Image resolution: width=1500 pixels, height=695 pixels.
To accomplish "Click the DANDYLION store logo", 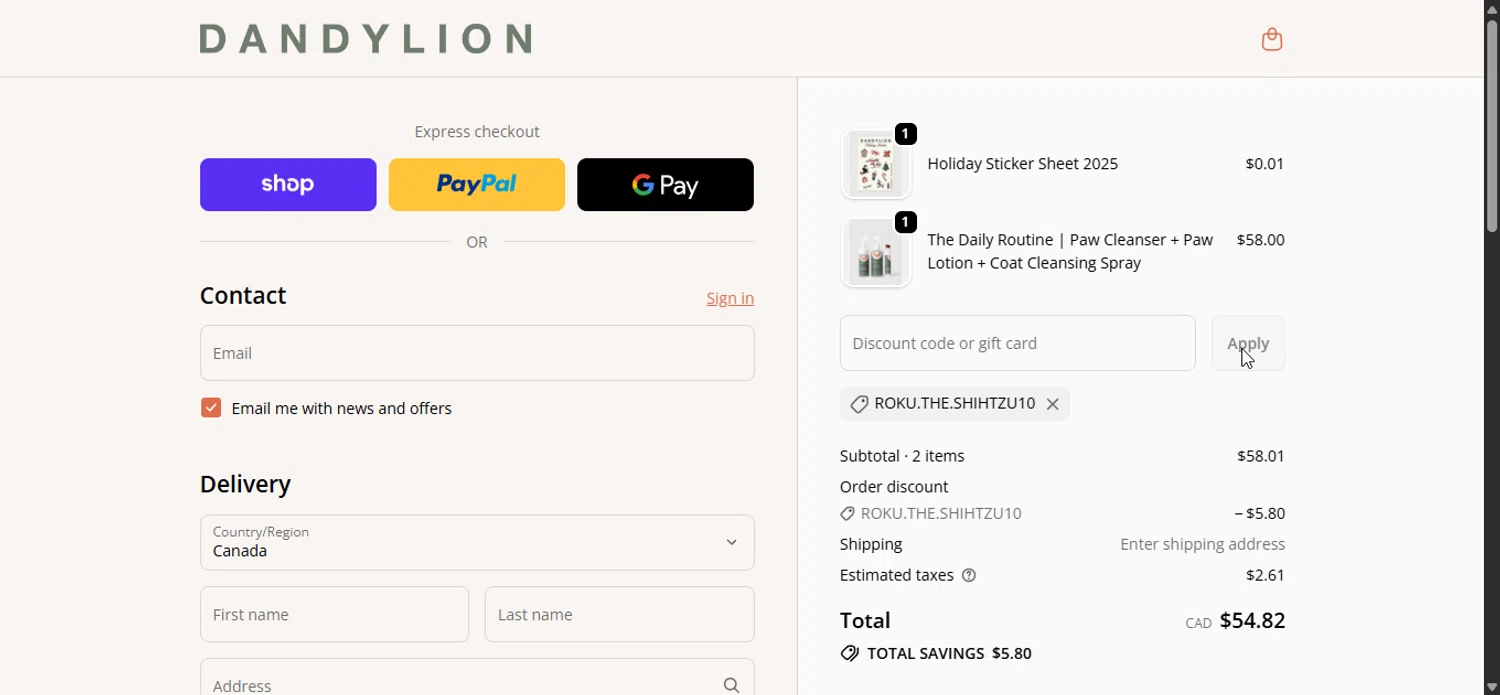I will (366, 39).
